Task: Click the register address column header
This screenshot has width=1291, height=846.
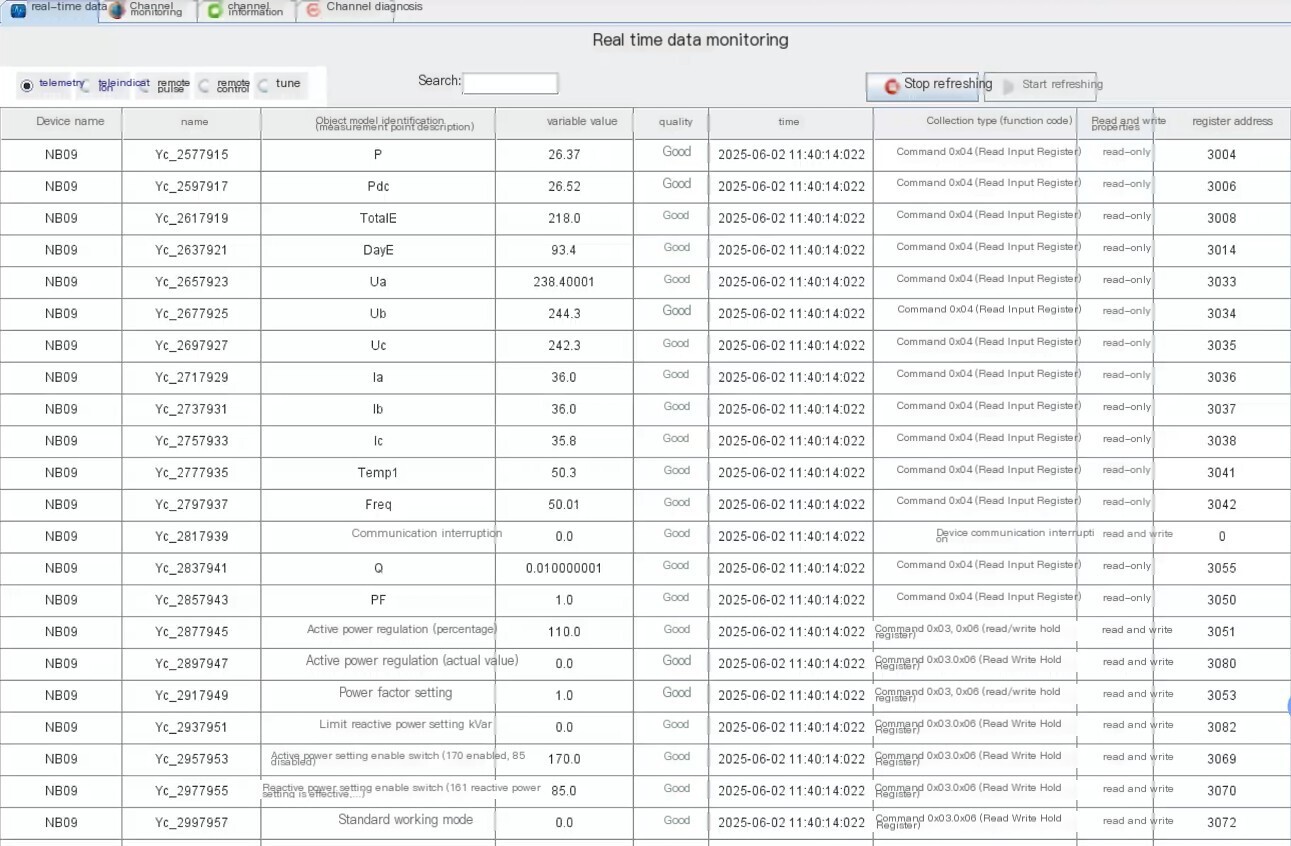Action: [x=1222, y=122]
